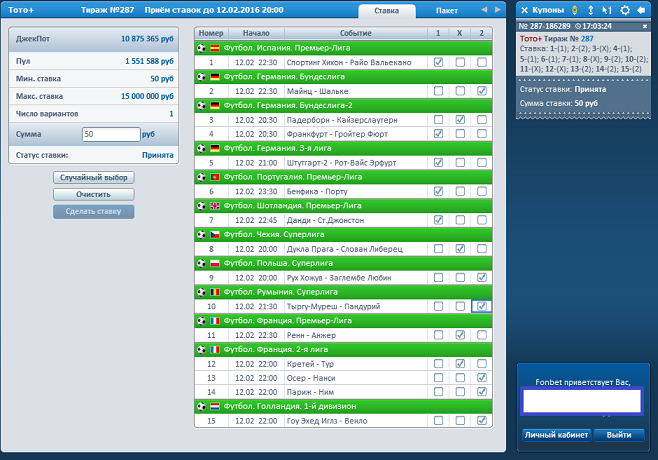Click the white text box under Fonbet greeting
The height and width of the screenshot is (460, 658).
[x=582, y=401]
